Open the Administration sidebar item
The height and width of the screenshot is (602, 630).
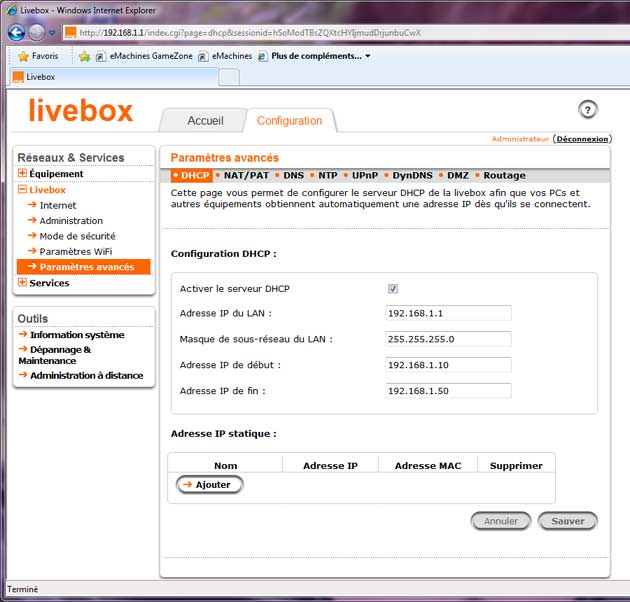[71, 221]
